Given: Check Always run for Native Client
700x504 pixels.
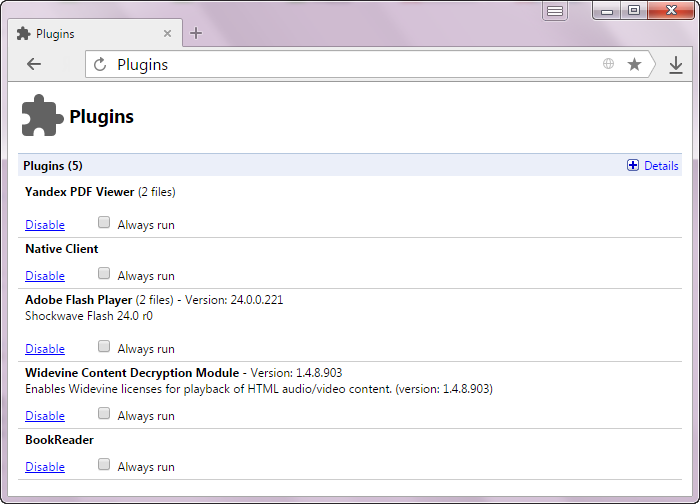Looking at the screenshot, I should 104,273.
